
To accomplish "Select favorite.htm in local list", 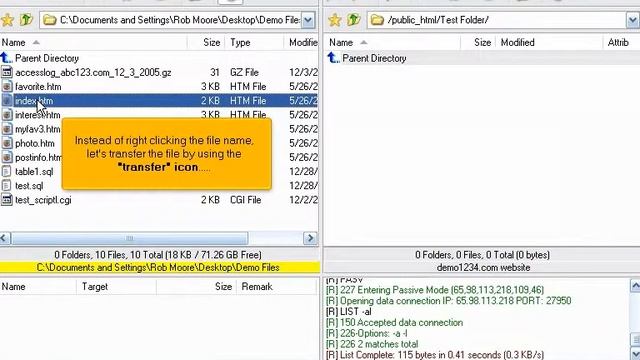I will point(38,87).
